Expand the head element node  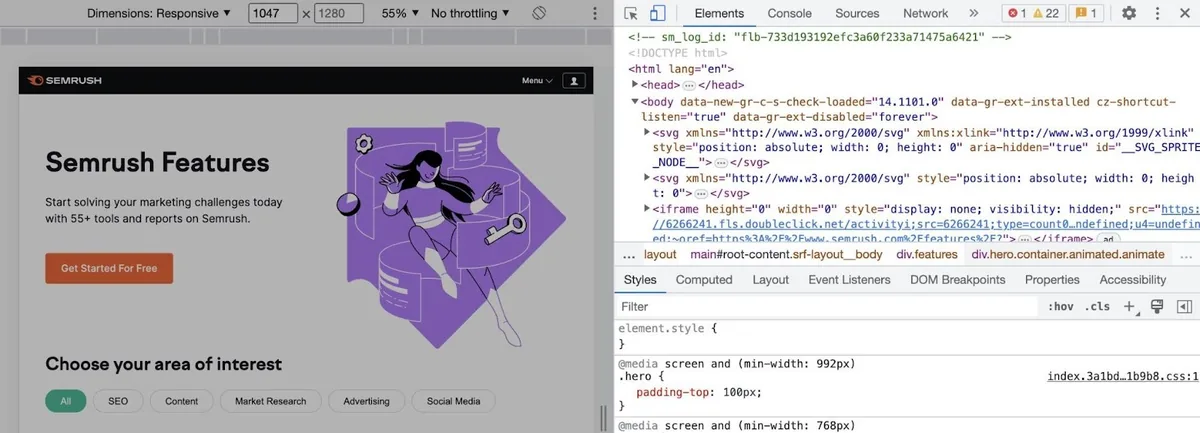(635, 85)
